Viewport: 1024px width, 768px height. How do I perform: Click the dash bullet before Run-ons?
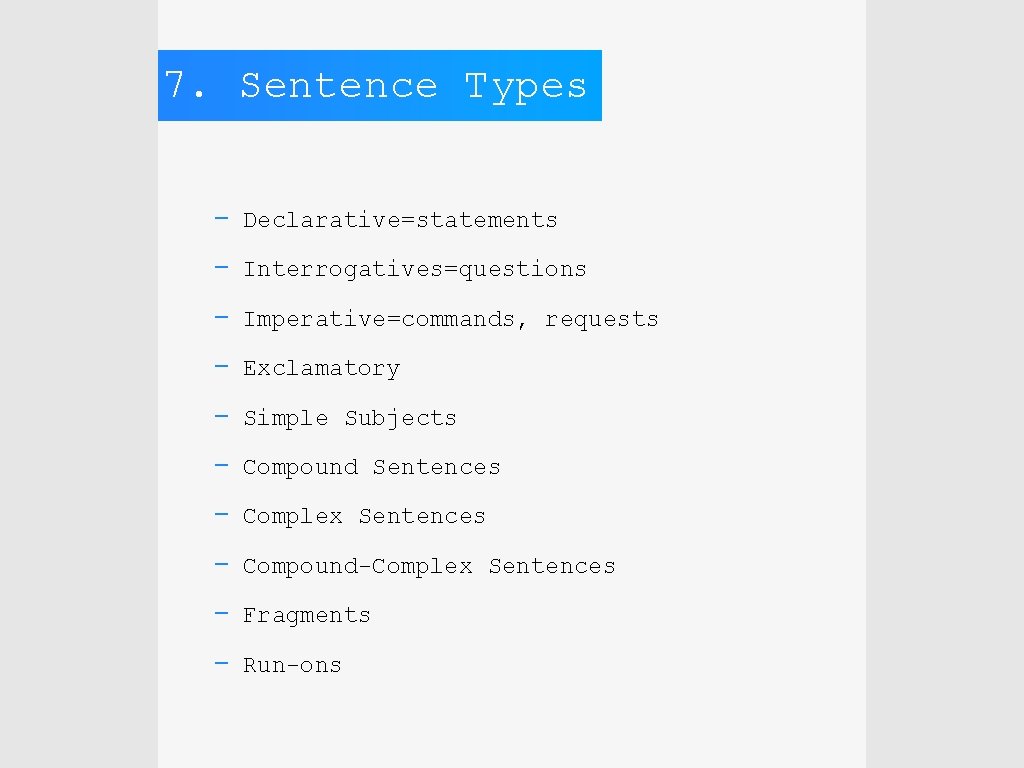(x=221, y=664)
